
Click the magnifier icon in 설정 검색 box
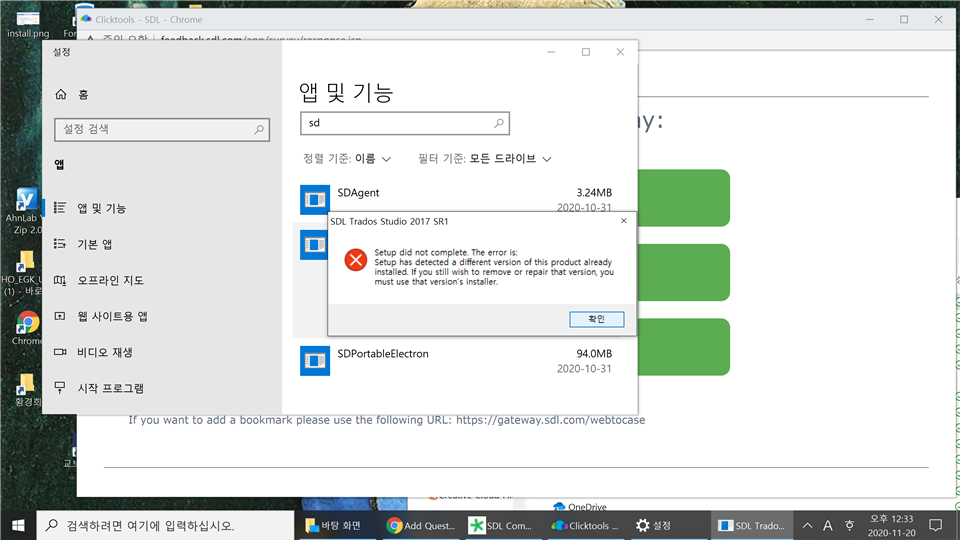point(259,129)
